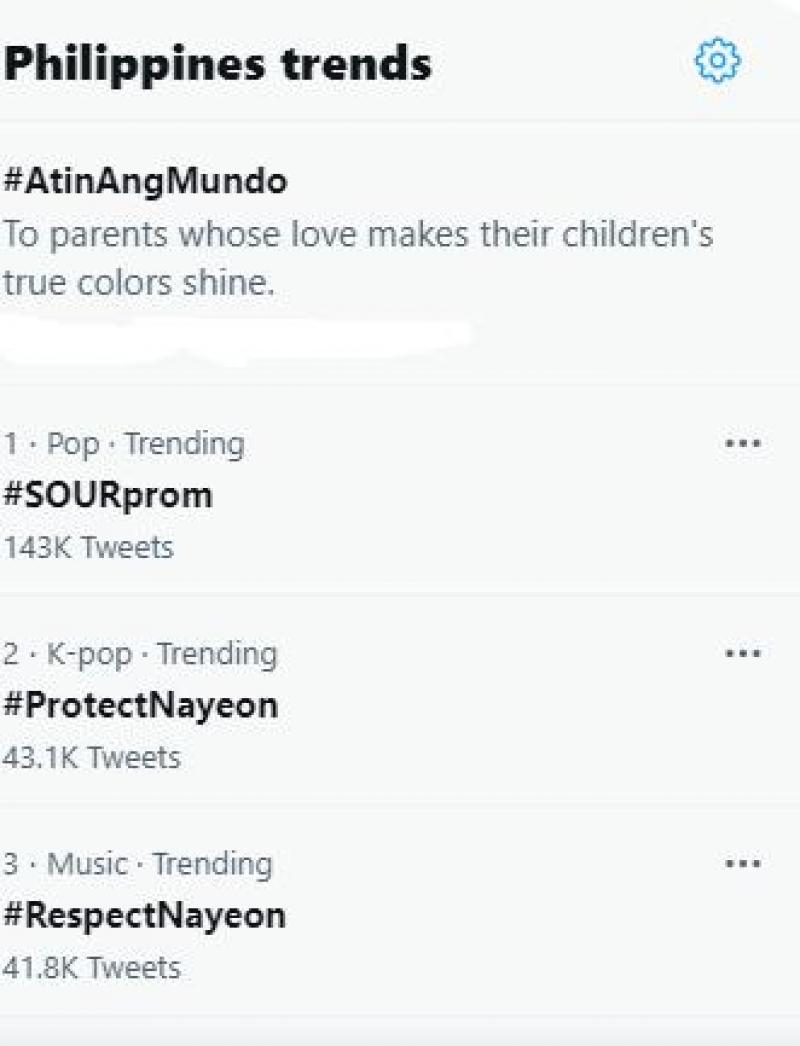This screenshot has width=800, height=1046.
Task: Click the 41.8K Tweets count
Action: pos(91,967)
